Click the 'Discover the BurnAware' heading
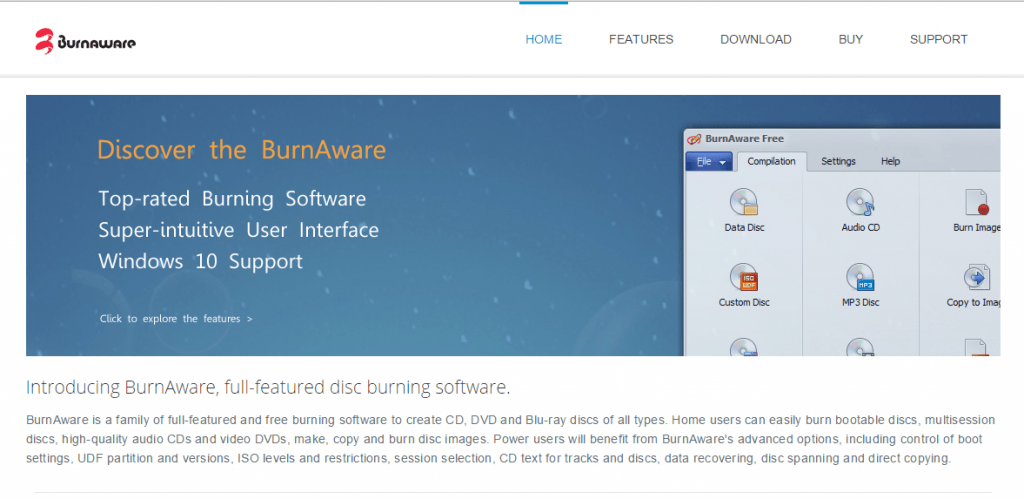This screenshot has height=499, width=1024. coord(241,150)
